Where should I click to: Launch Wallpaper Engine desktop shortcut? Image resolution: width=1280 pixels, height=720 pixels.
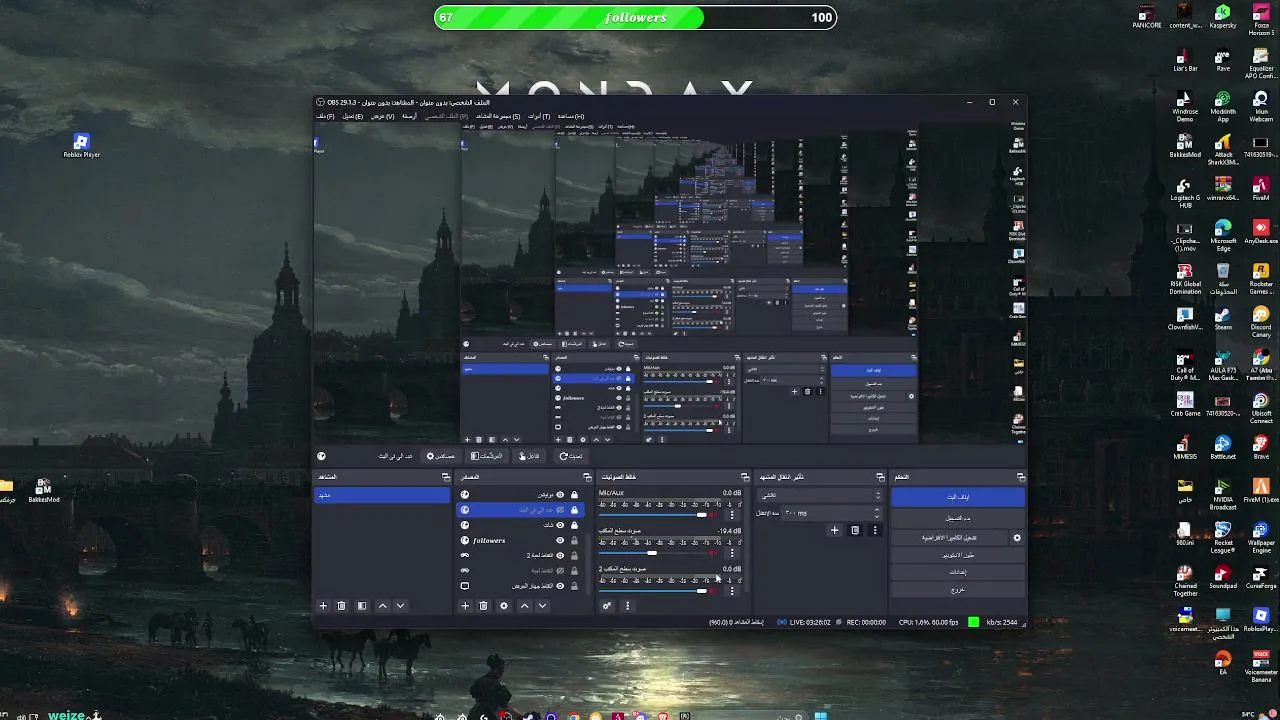1261,539
